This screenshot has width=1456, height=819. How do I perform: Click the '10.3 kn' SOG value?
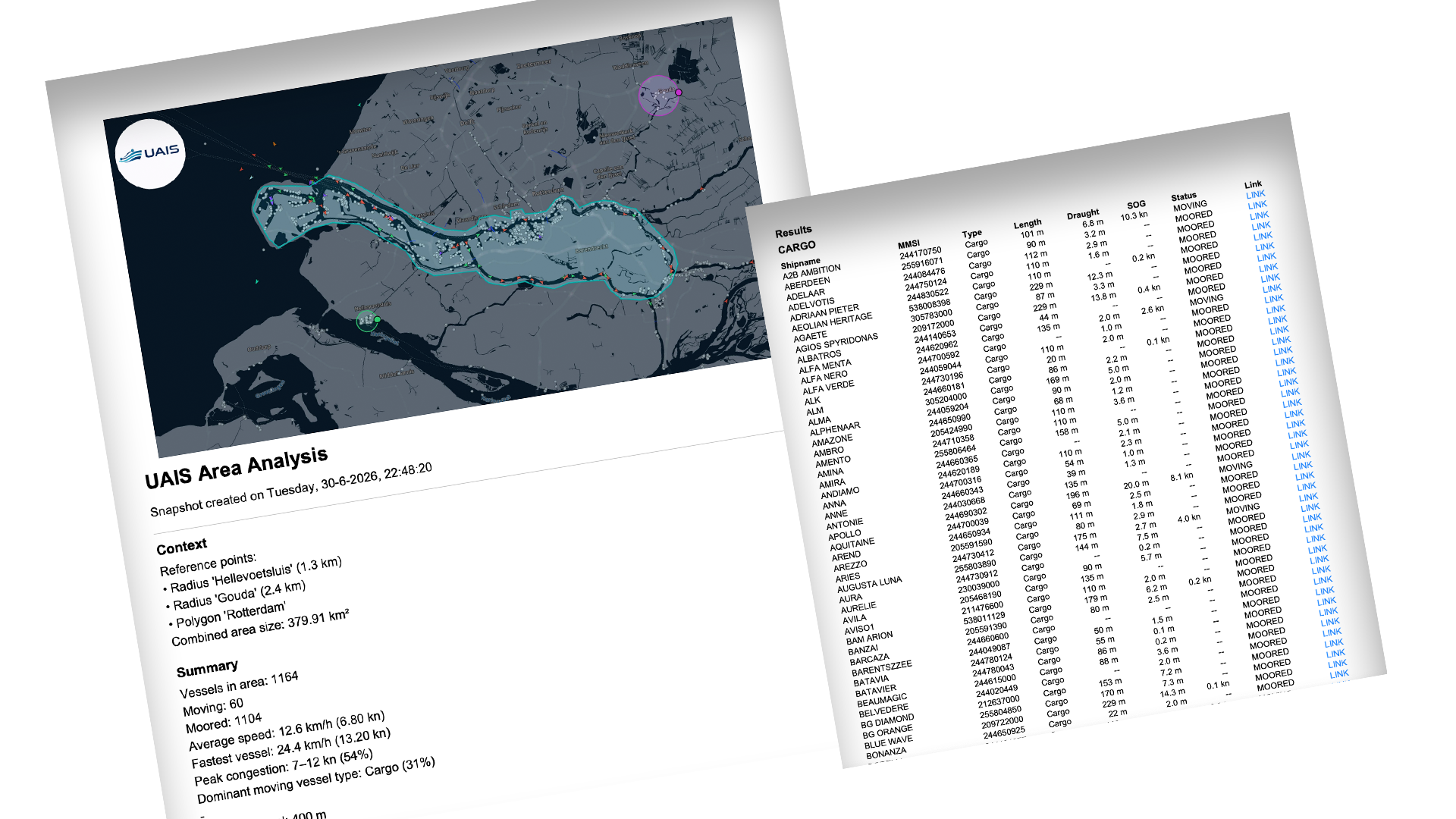(1134, 215)
